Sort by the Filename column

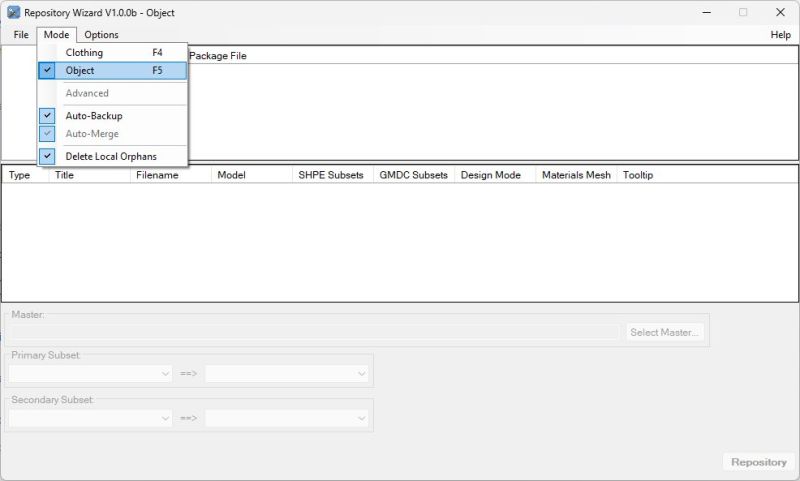[x=170, y=175]
